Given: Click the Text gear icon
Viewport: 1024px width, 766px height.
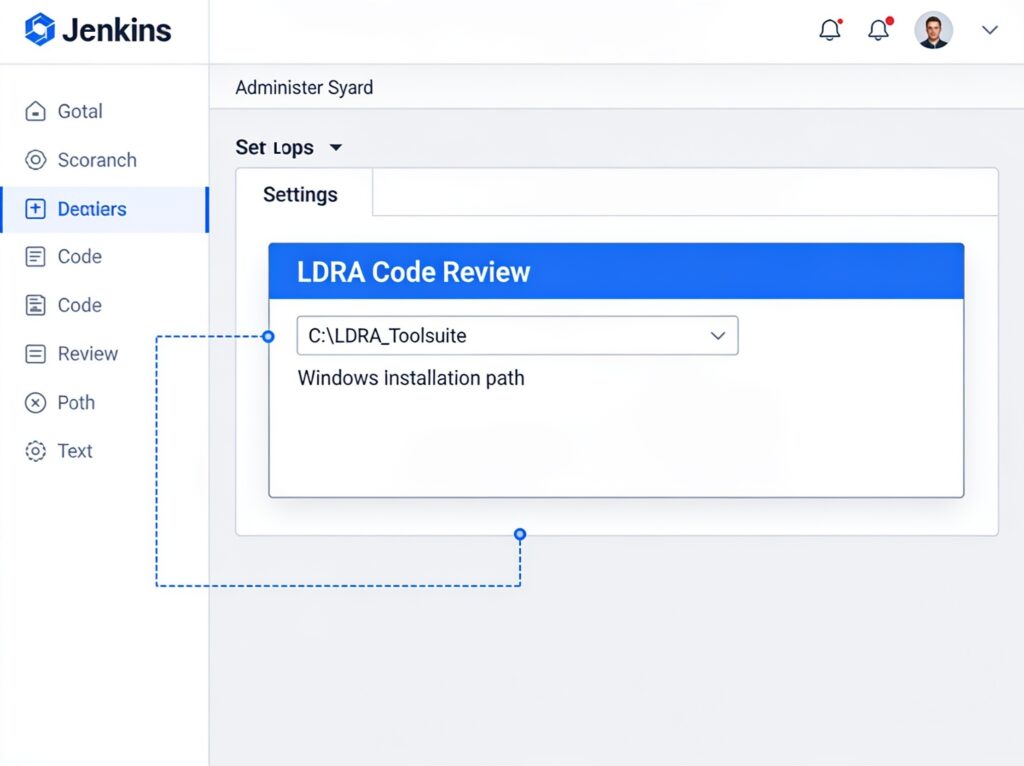Looking at the screenshot, I should pos(35,451).
